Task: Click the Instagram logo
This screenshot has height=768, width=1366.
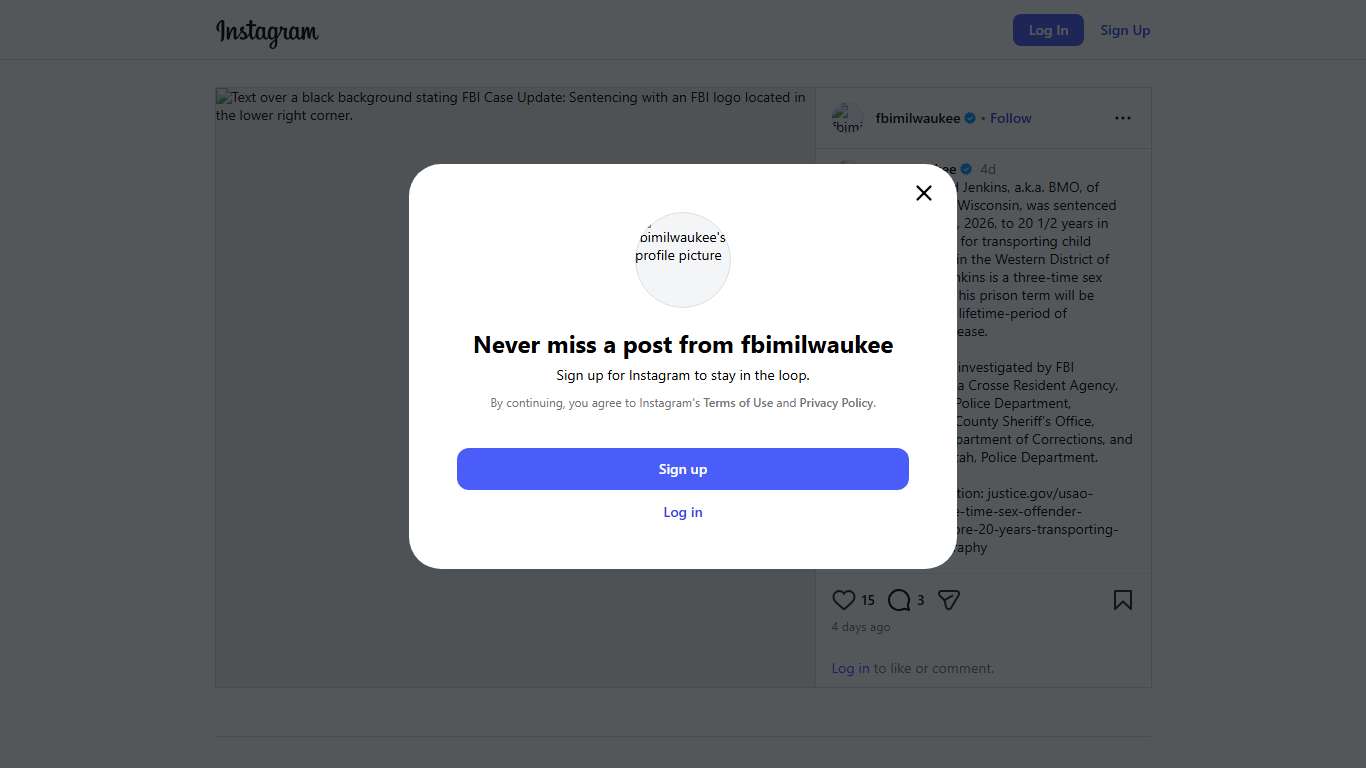Action: (x=267, y=31)
